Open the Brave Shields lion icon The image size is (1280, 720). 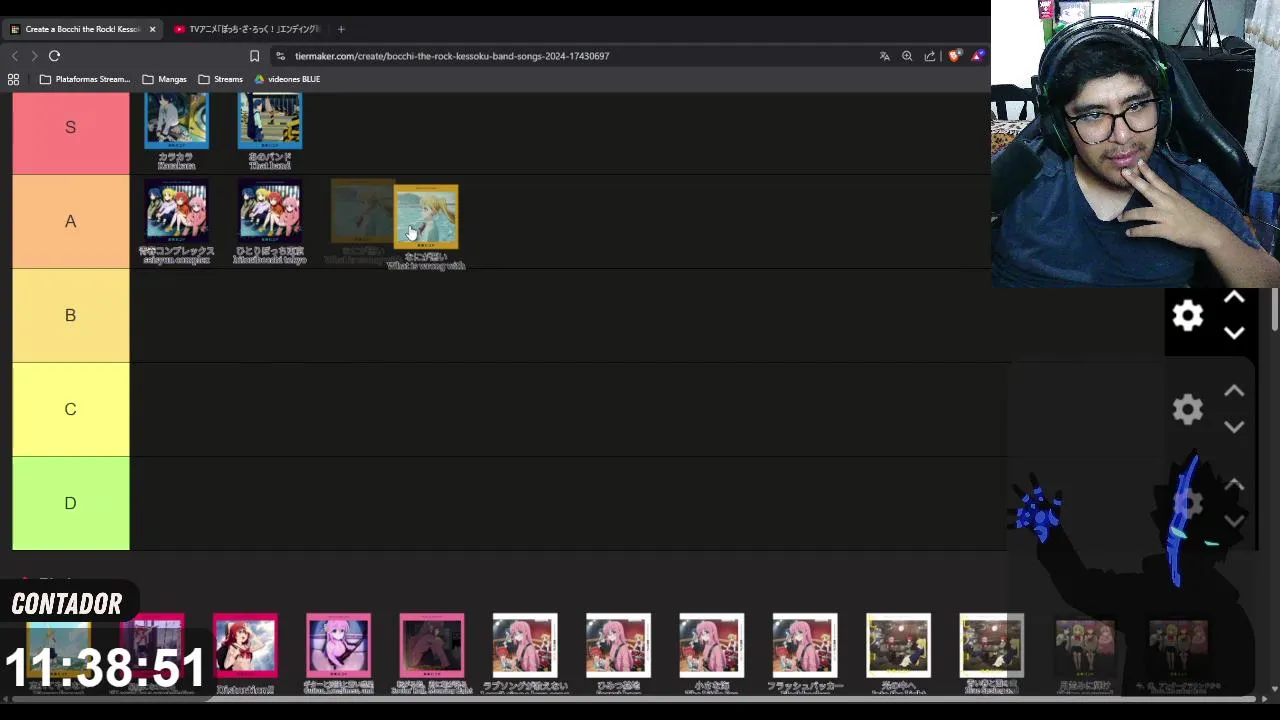(x=954, y=56)
